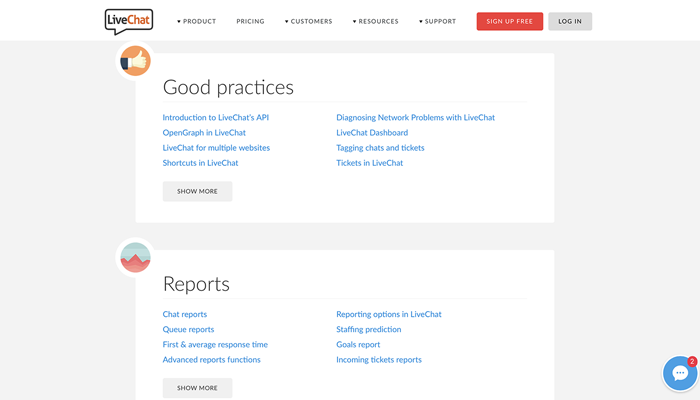Open OpenGraph in LiveChat article
Viewport: 700px width, 400px height.
(204, 133)
